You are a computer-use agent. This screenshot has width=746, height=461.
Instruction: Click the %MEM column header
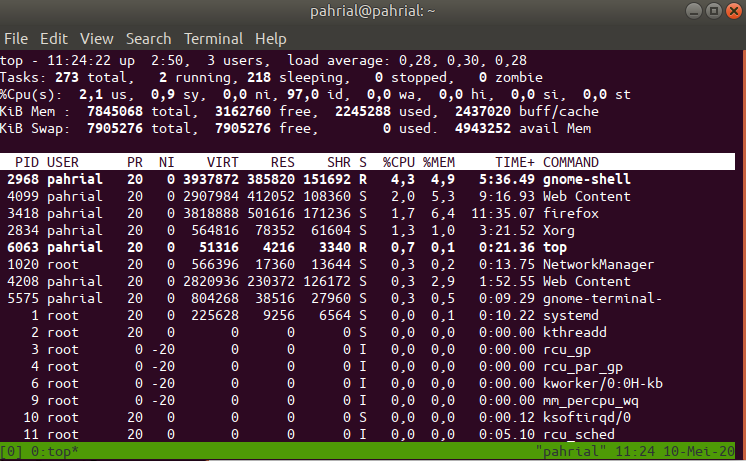[439, 162]
